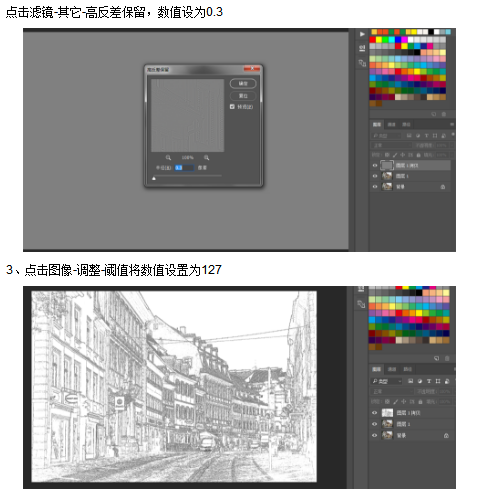Close the High Pass dialog with red X

point(252,69)
